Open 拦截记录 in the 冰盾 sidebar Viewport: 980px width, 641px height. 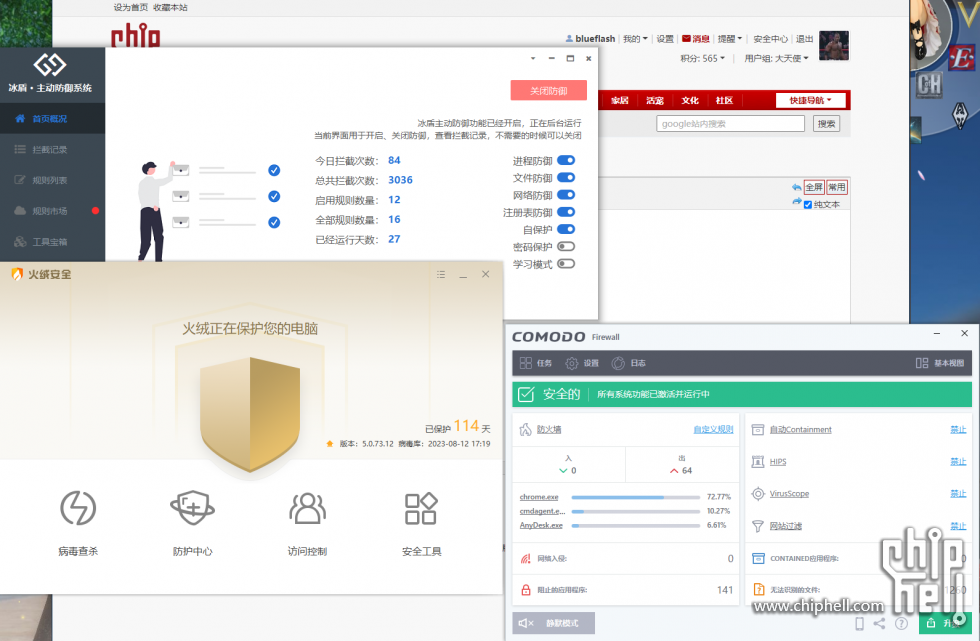point(52,149)
